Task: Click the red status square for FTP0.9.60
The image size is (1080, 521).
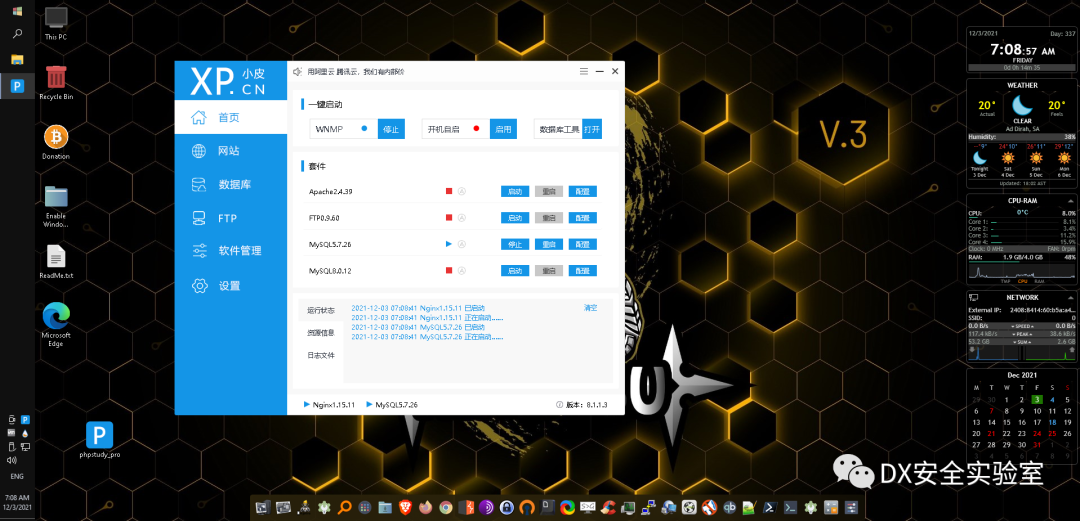Action: tap(449, 218)
